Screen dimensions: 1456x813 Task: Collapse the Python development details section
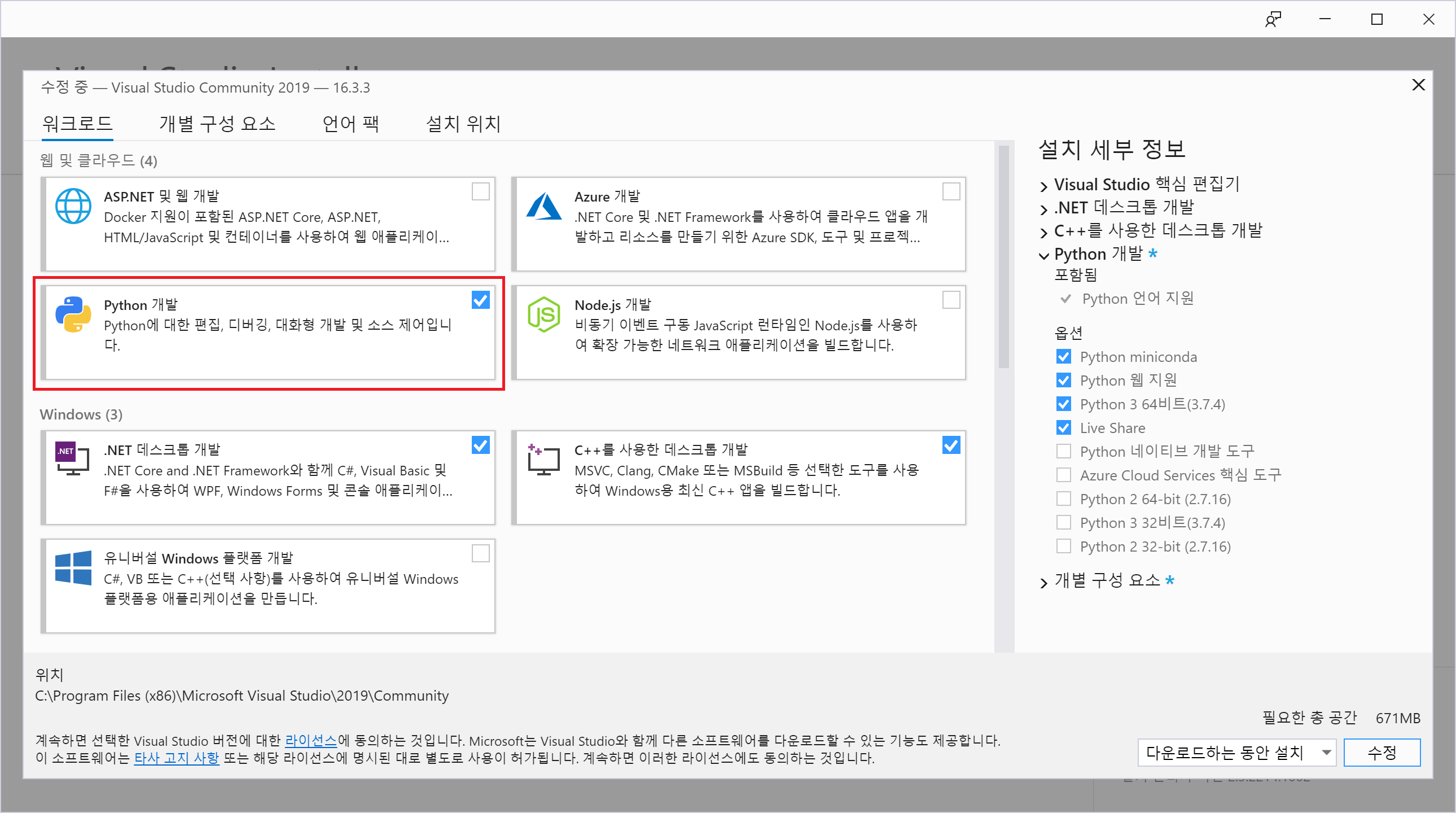(x=1043, y=255)
